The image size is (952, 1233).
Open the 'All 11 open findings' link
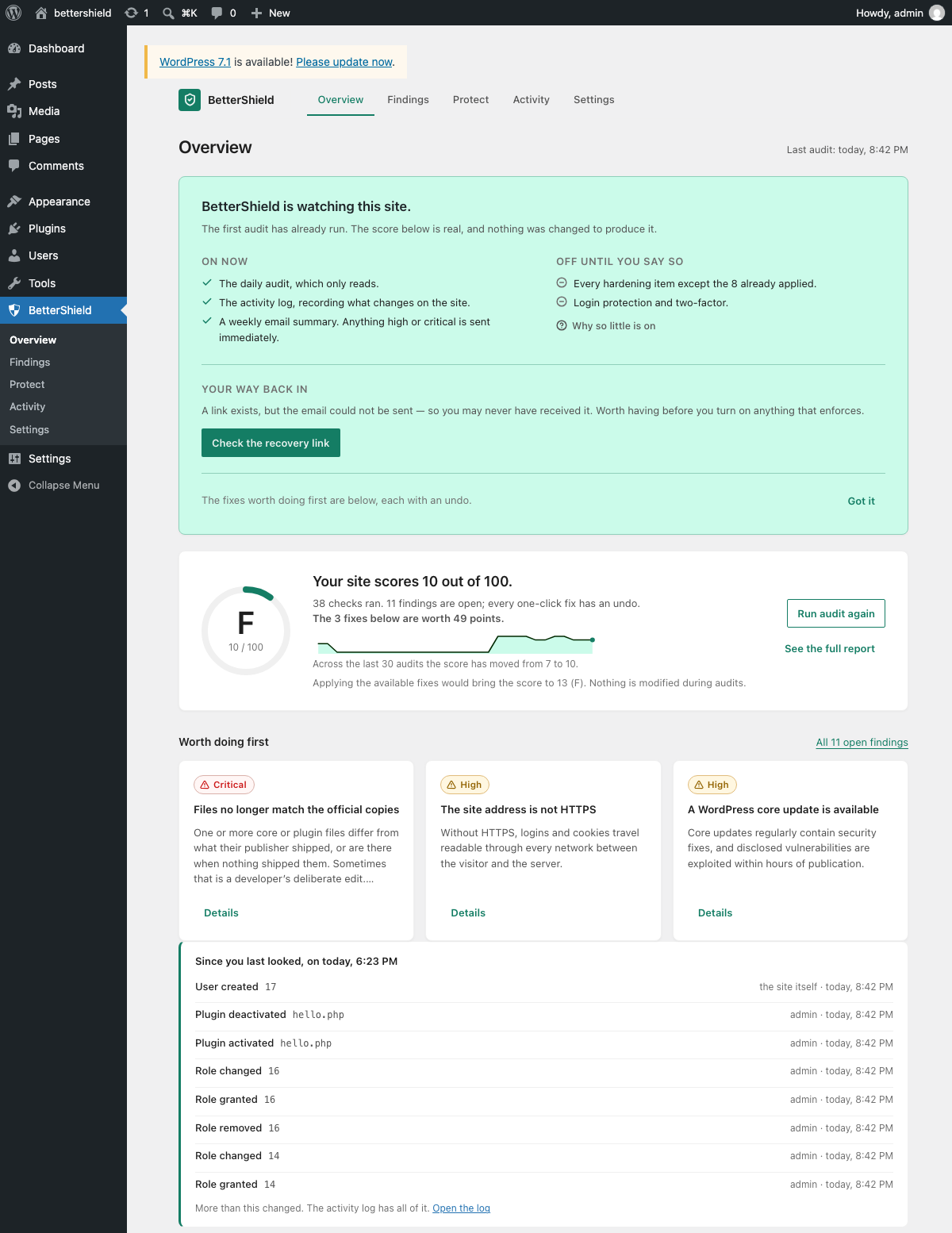click(862, 742)
